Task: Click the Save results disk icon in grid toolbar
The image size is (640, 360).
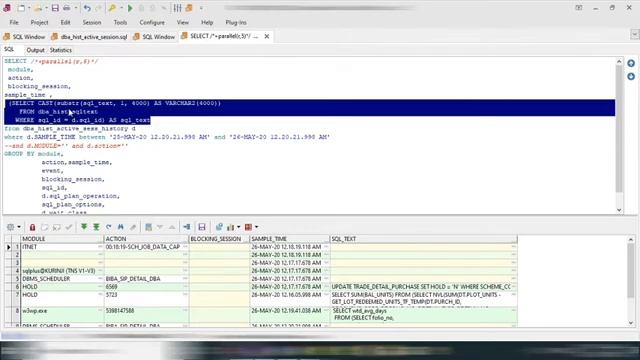Action: pyautogui.click(x=202, y=227)
